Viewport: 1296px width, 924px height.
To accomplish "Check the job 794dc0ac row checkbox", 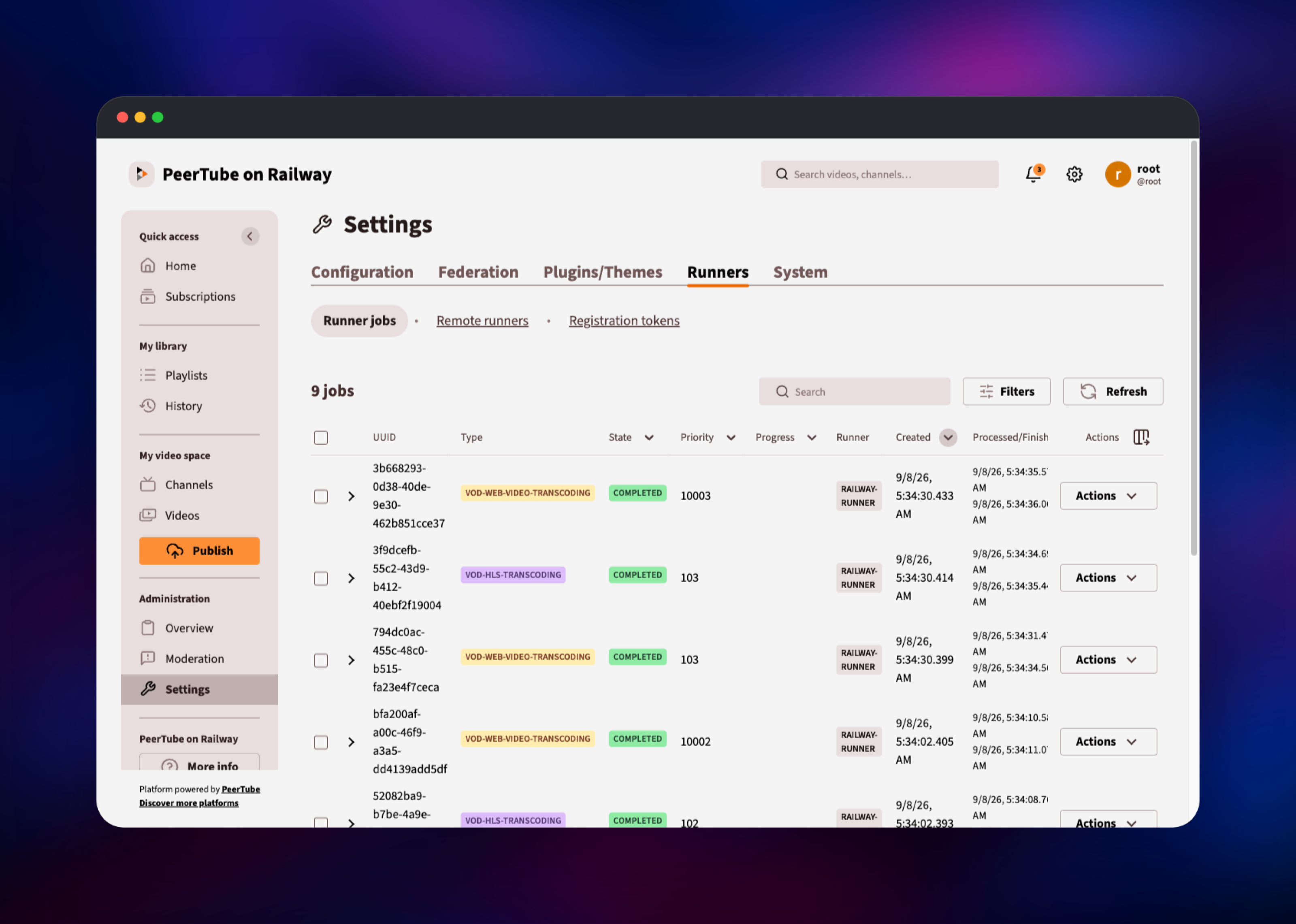I will pyautogui.click(x=321, y=660).
